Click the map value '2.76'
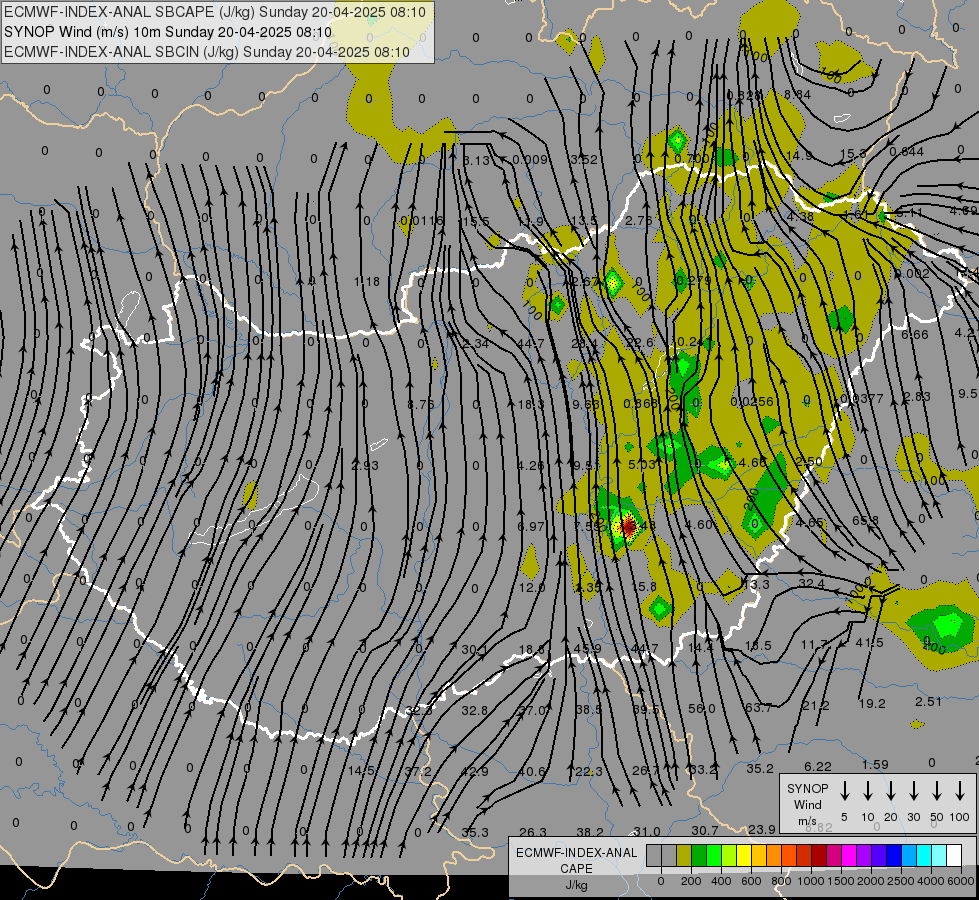979x900 pixels. point(639,220)
